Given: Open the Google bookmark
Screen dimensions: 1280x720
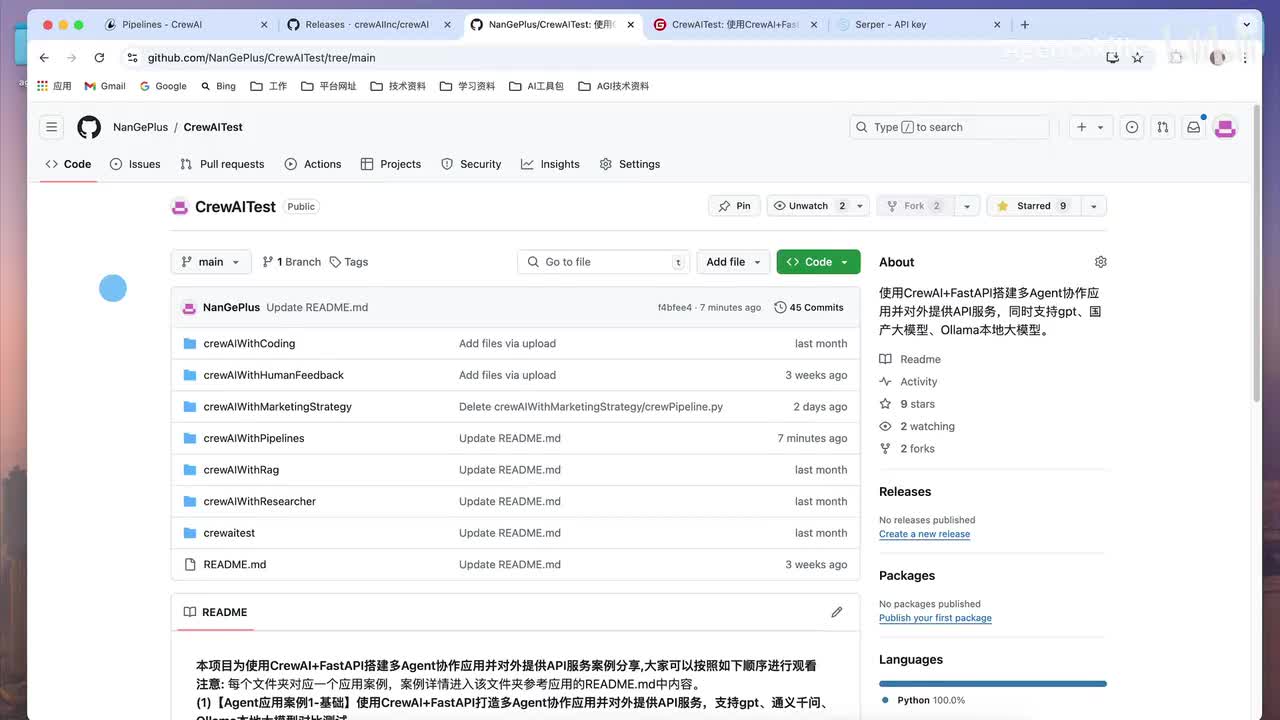Looking at the screenshot, I should point(163,86).
